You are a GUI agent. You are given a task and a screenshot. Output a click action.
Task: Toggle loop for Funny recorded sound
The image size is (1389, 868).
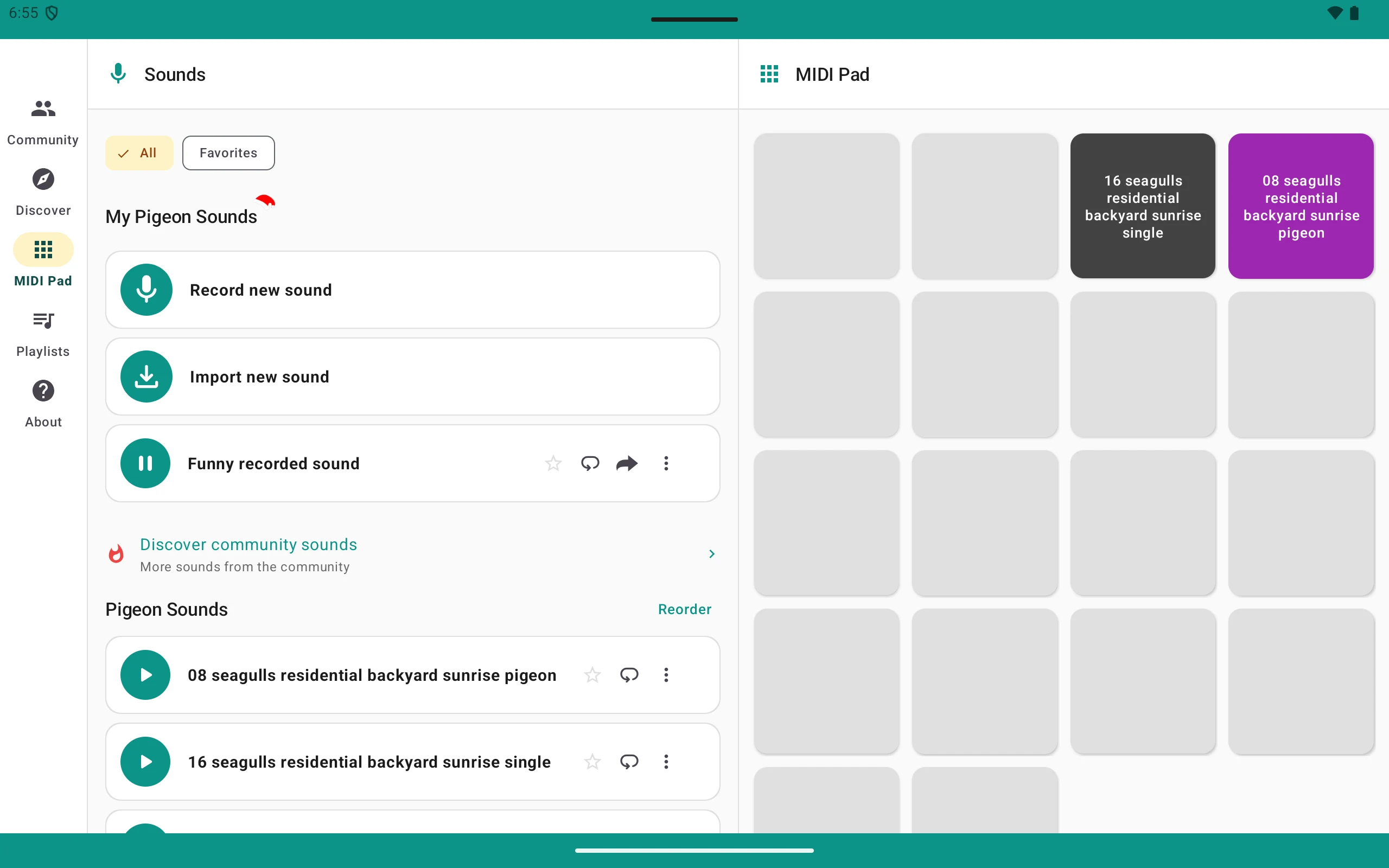tap(590, 463)
